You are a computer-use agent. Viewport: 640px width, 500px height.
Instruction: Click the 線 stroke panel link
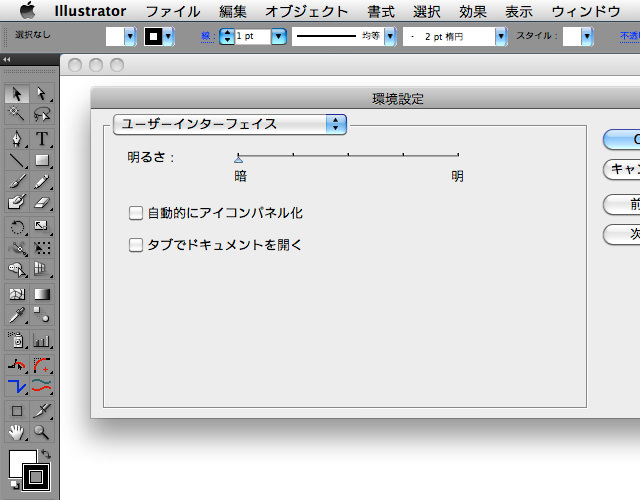[x=208, y=36]
